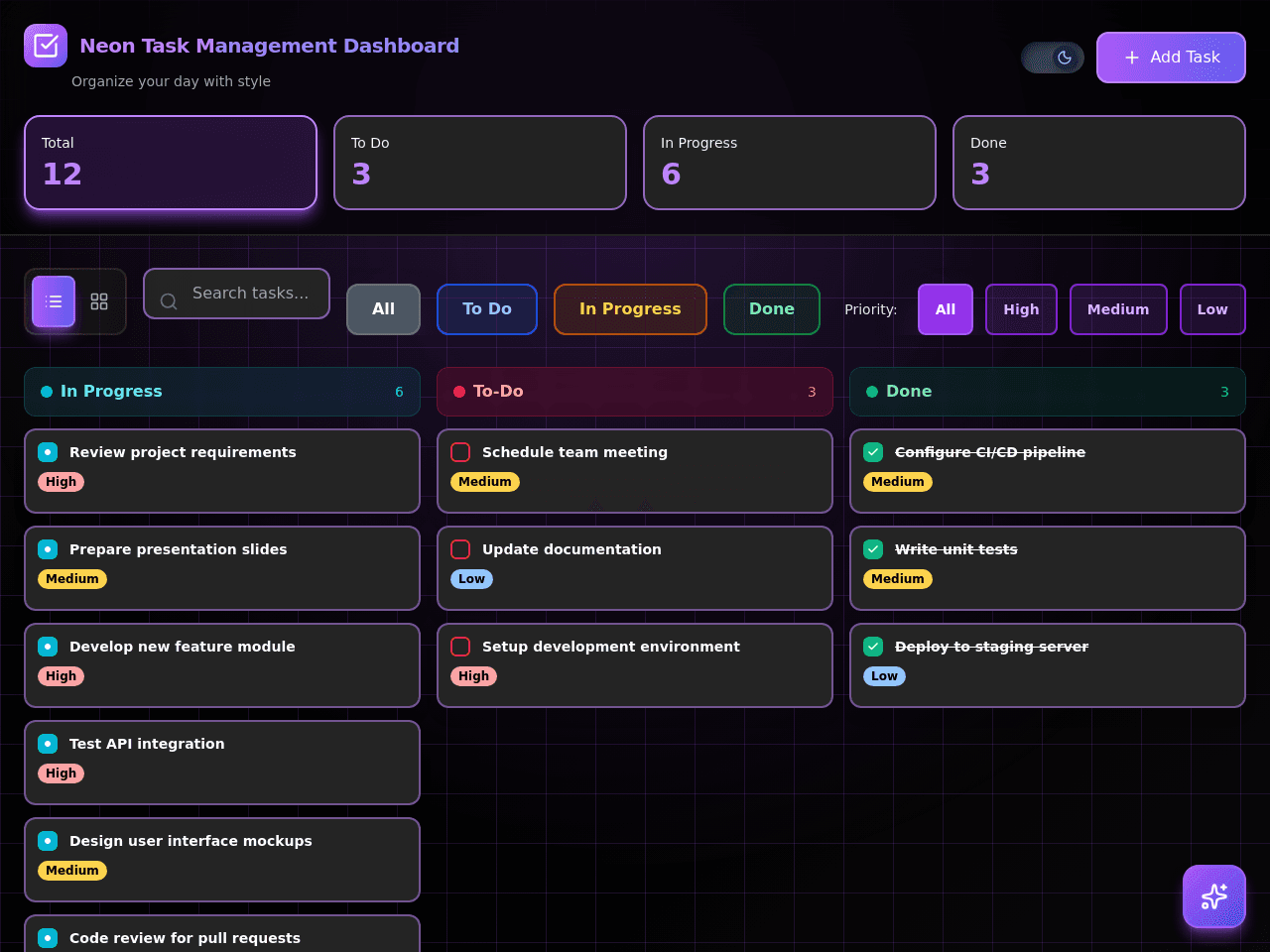
Task: Toggle the dark mode moon switch
Action: pos(1053,58)
